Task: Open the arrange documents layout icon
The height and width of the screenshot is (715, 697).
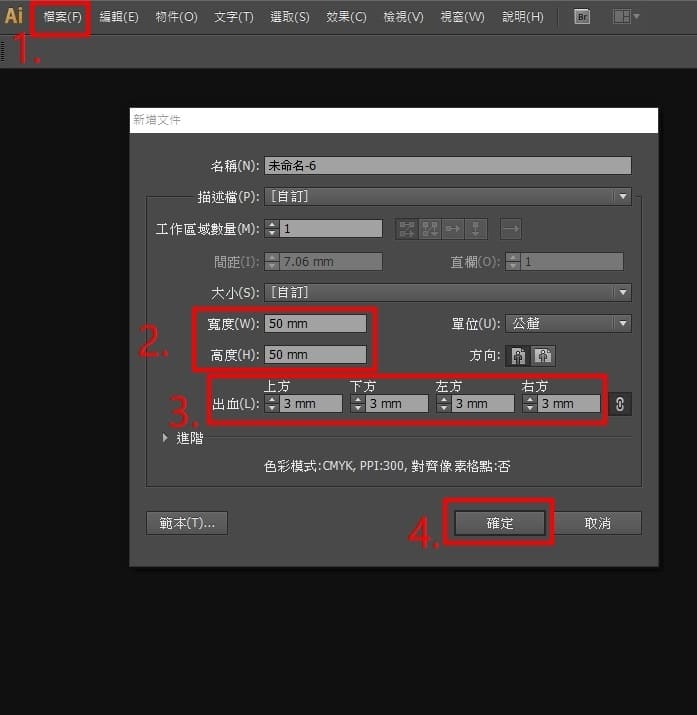Action: 626,17
